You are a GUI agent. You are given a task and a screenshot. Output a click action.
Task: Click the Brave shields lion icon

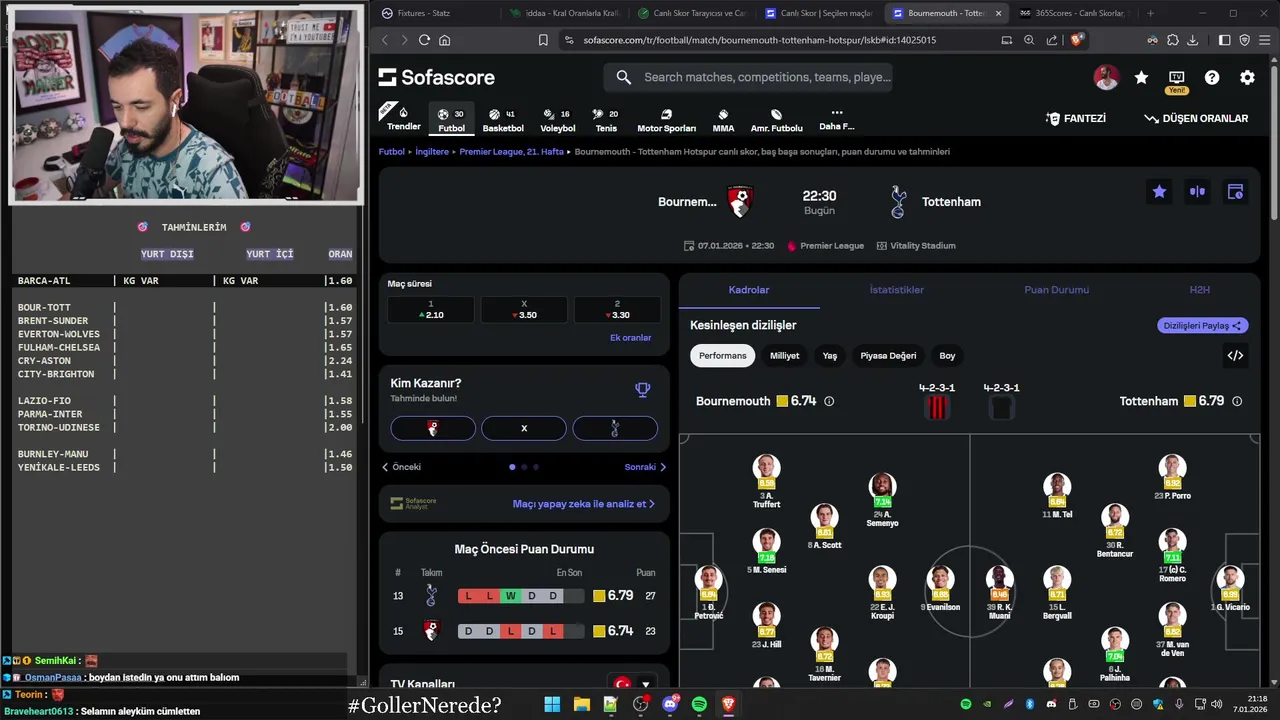pyautogui.click(x=1077, y=40)
